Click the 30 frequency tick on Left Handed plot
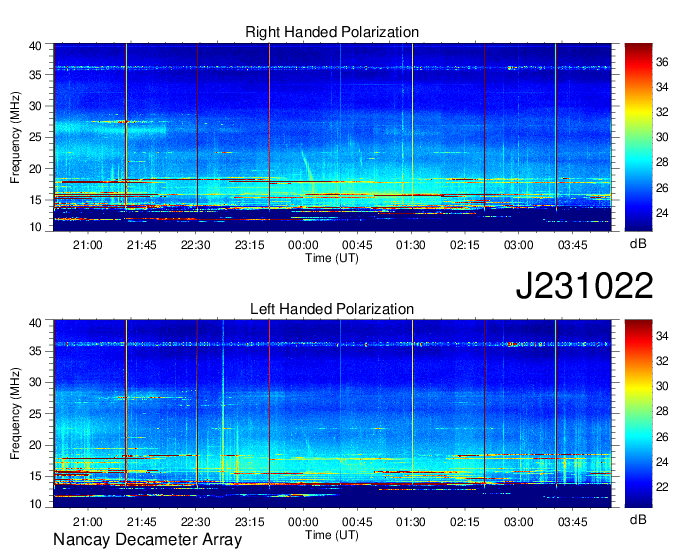Screen dimensions: 680x552 (36, 382)
